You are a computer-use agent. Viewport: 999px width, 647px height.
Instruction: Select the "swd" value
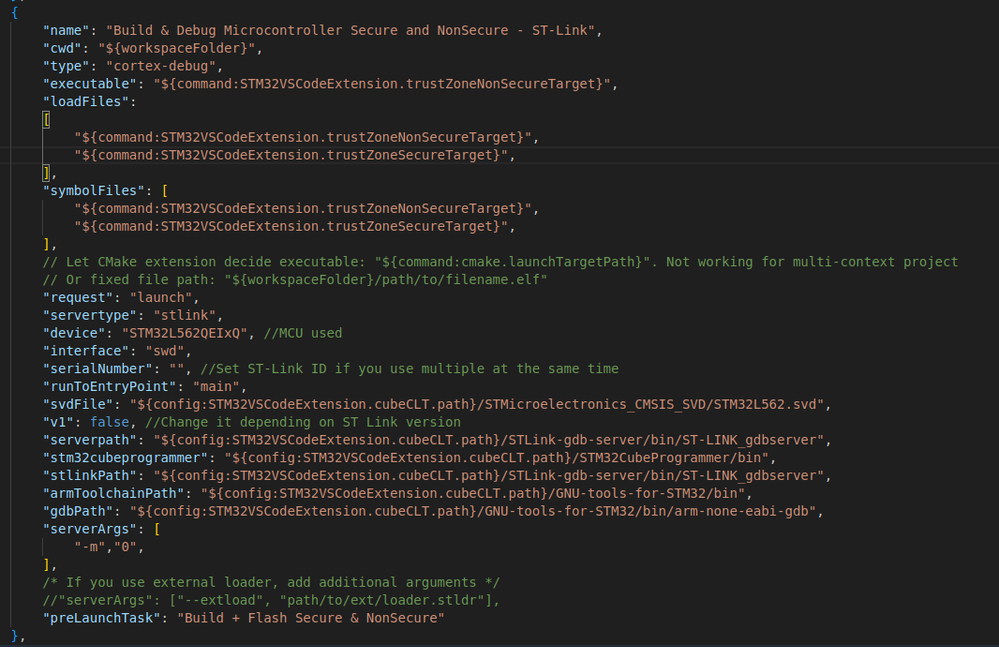(165, 352)
